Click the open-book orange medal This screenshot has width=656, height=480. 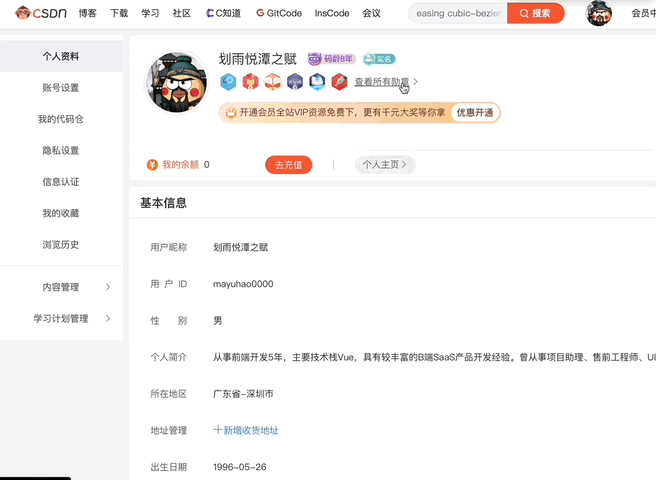(272, 82)
